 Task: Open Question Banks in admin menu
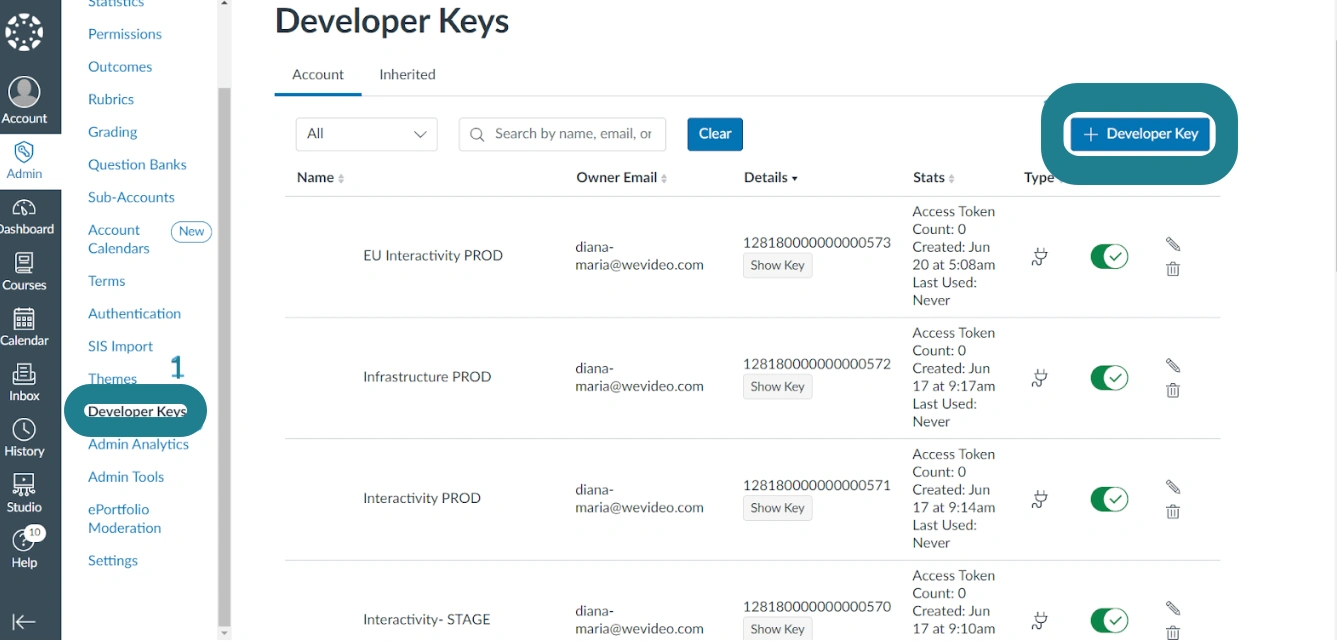(x=137, y=165)
